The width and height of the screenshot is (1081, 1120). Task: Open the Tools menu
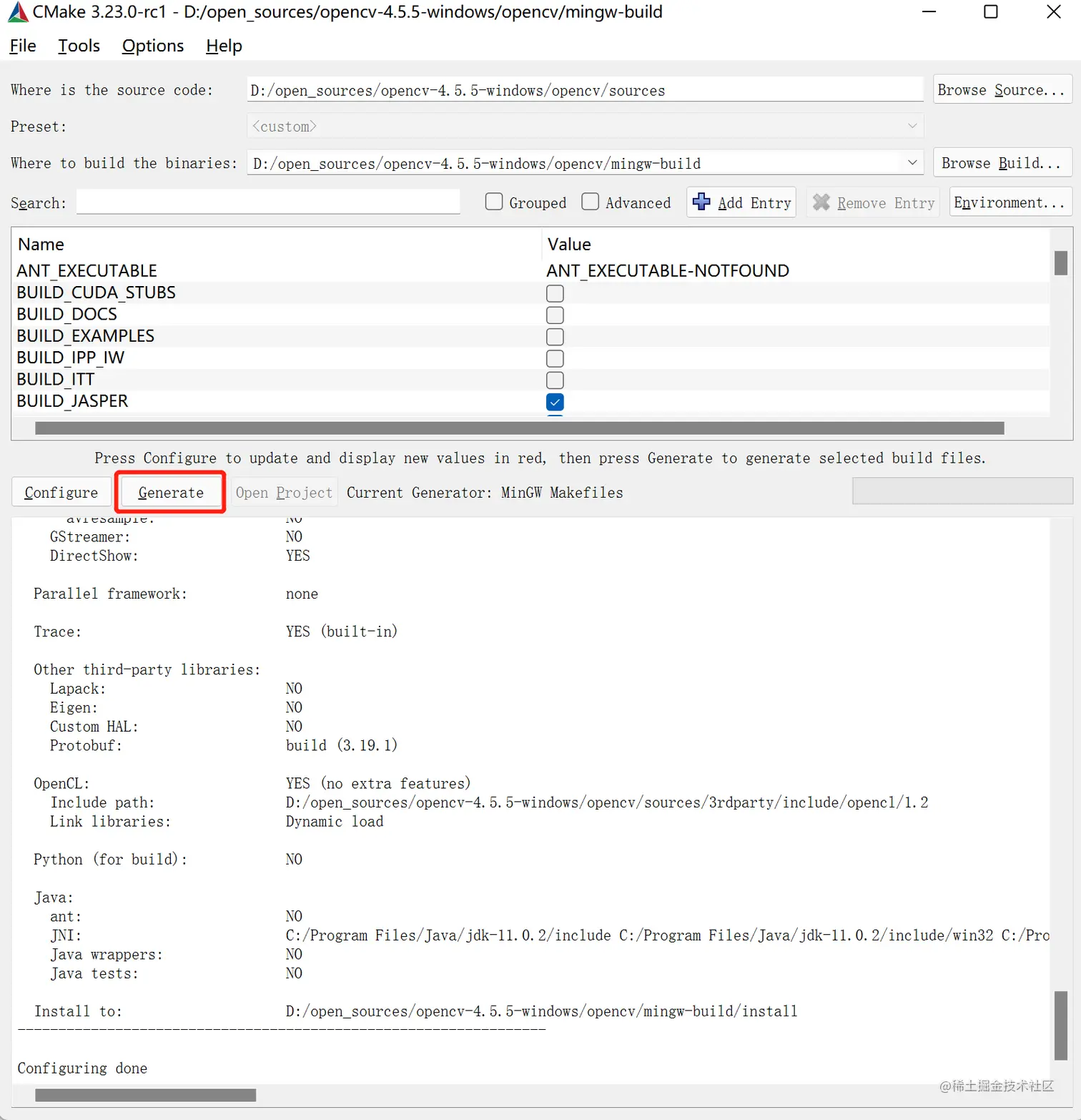(x=79, y=46)
